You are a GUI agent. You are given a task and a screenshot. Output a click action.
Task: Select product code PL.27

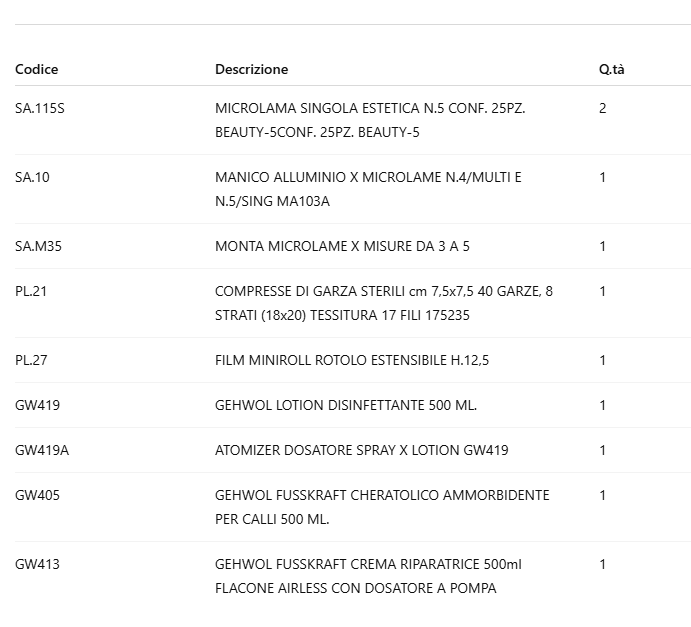(x=31, y=360)
